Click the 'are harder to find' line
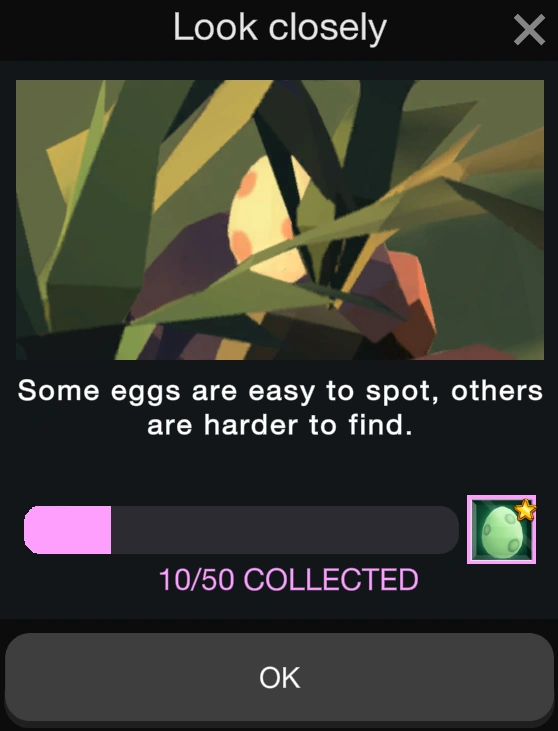This screenshot has height=731, width=558. [280, 425]
